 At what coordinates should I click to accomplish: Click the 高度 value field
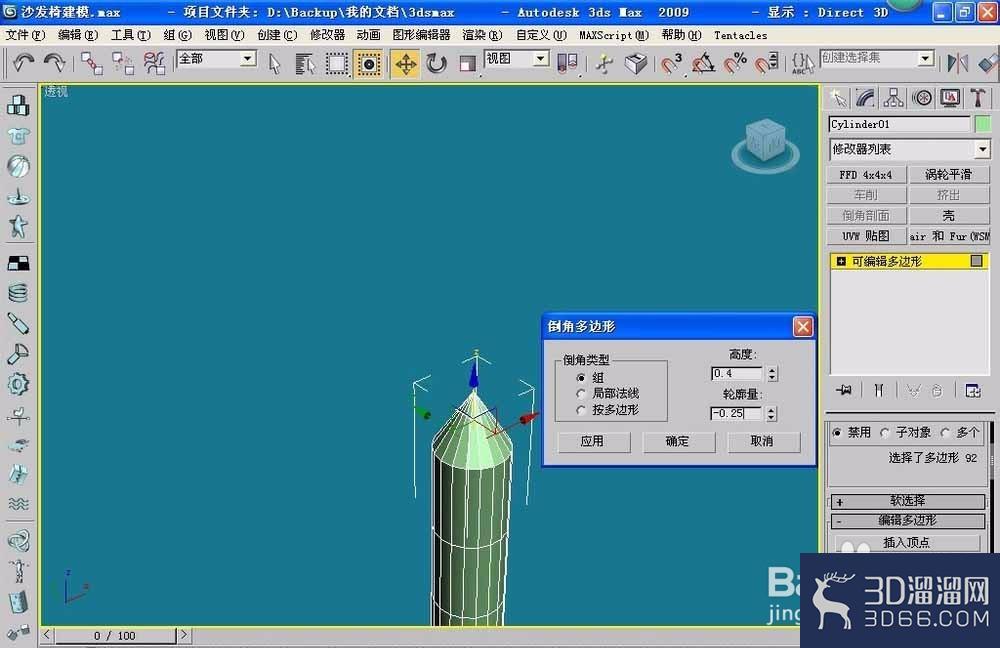737,374
